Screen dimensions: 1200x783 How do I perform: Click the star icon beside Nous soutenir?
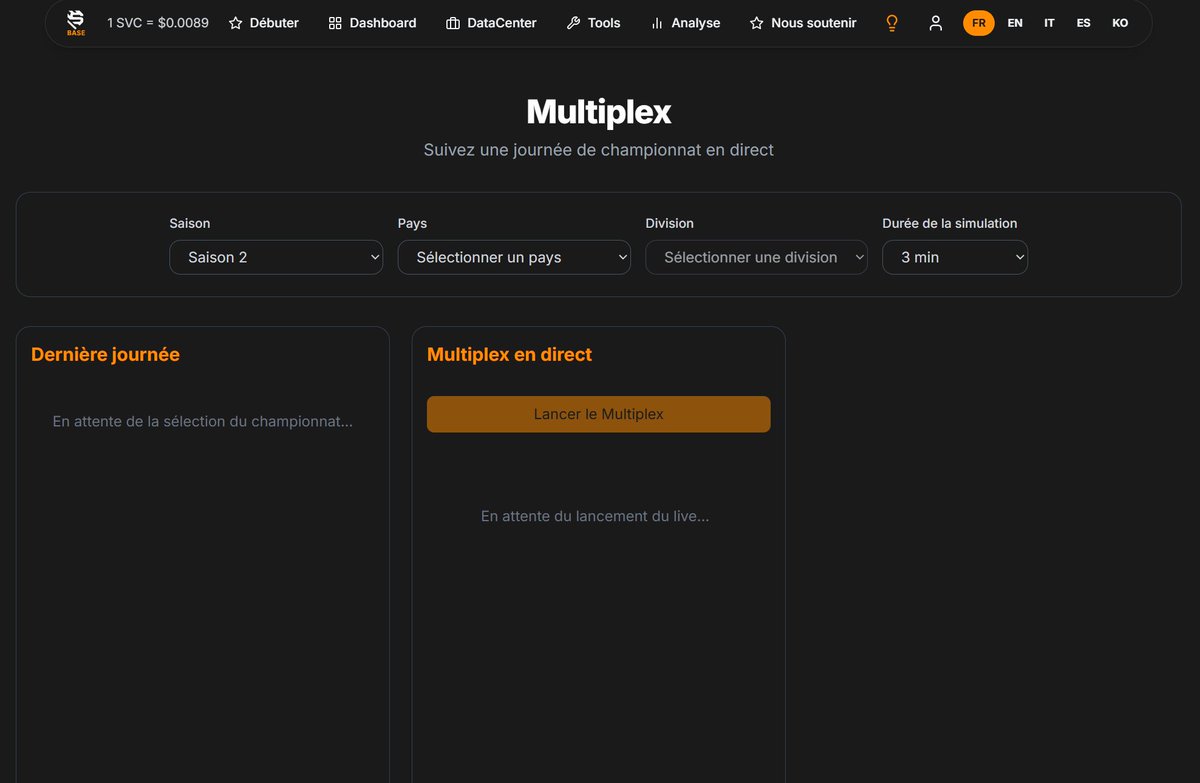tap(757, 23)
